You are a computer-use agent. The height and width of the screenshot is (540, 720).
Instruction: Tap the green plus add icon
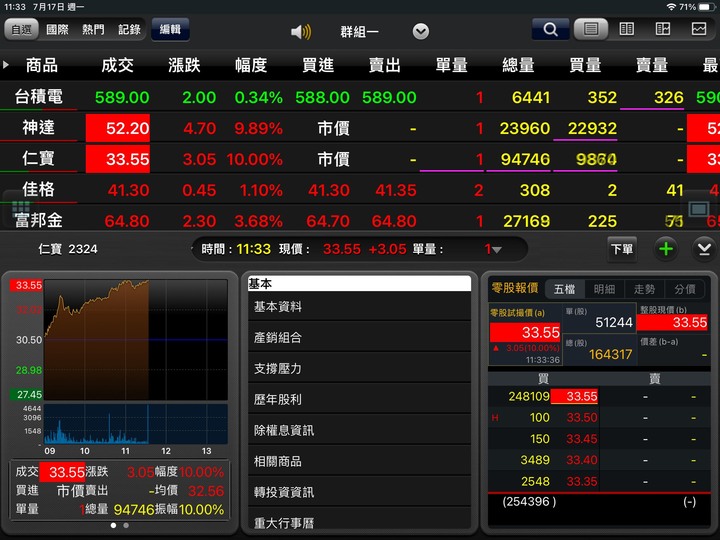(666, 249)
